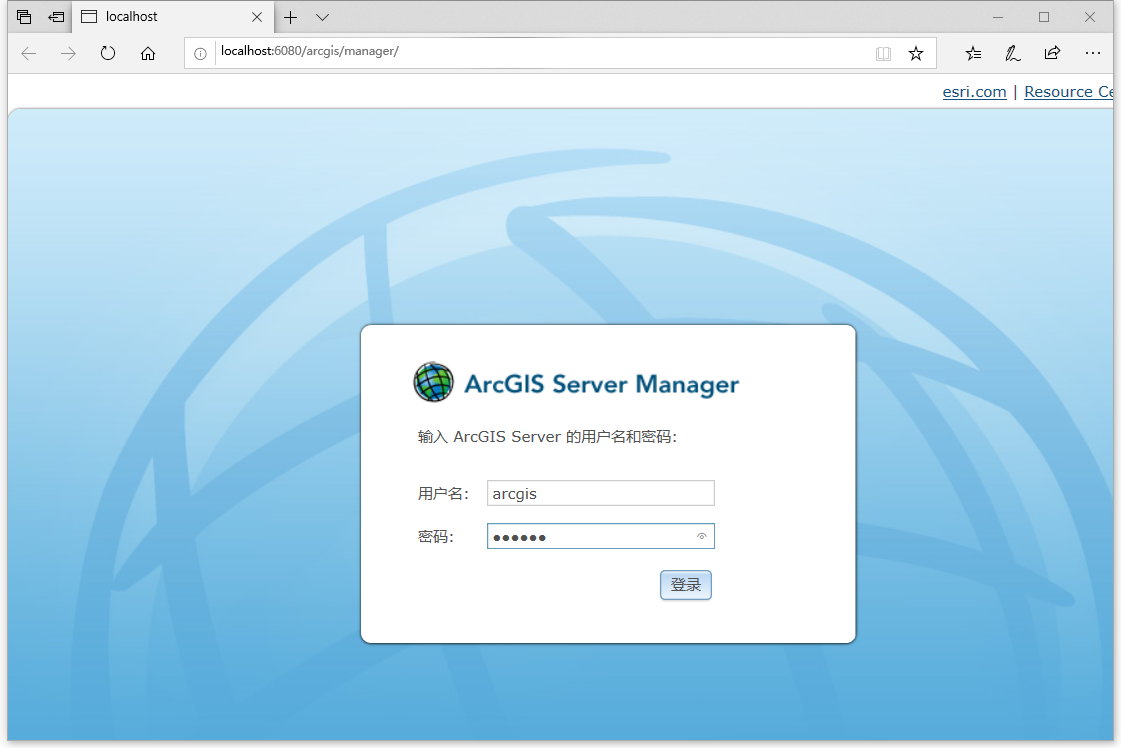Viewport: 1121px width, 748px height.
Task: Close the localhost tab
Action: pos(257,17)
